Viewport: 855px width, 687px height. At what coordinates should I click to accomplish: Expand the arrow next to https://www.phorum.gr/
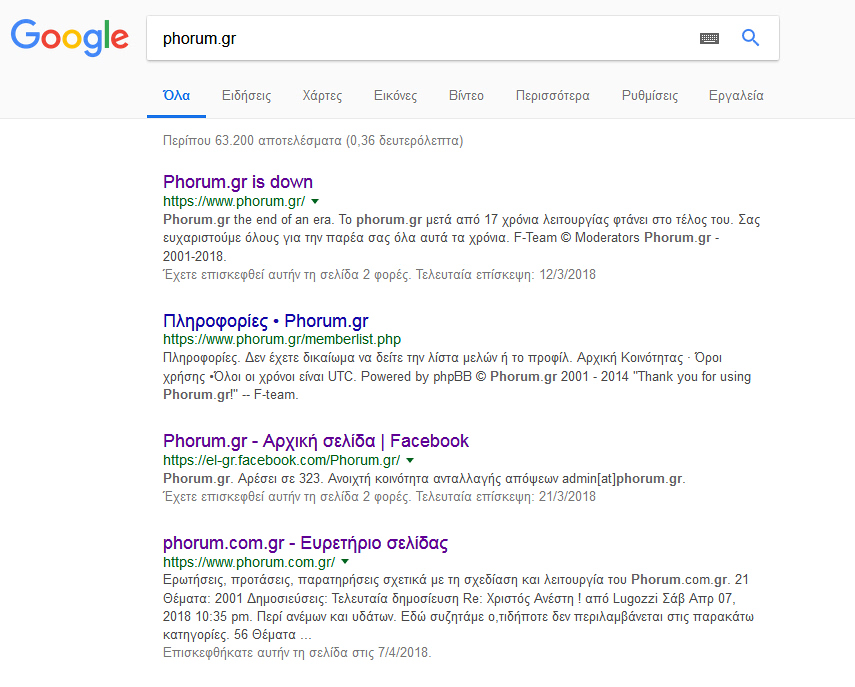(315, 202)
